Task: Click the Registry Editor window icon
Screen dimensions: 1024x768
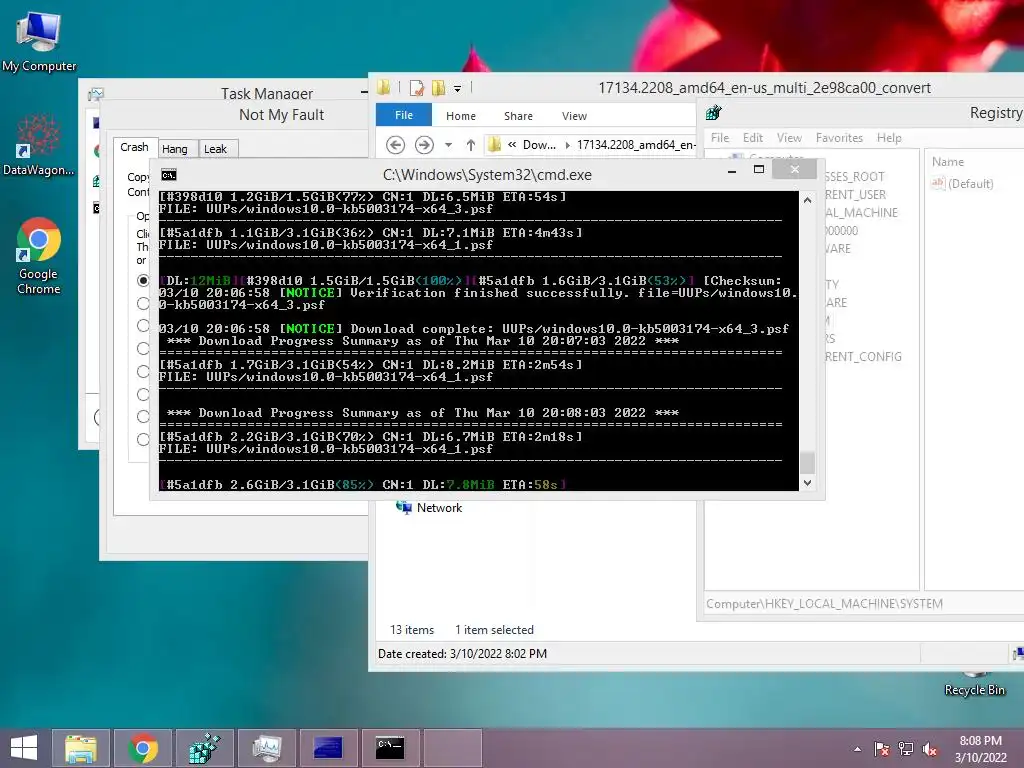Action: (x=714, y=112)
